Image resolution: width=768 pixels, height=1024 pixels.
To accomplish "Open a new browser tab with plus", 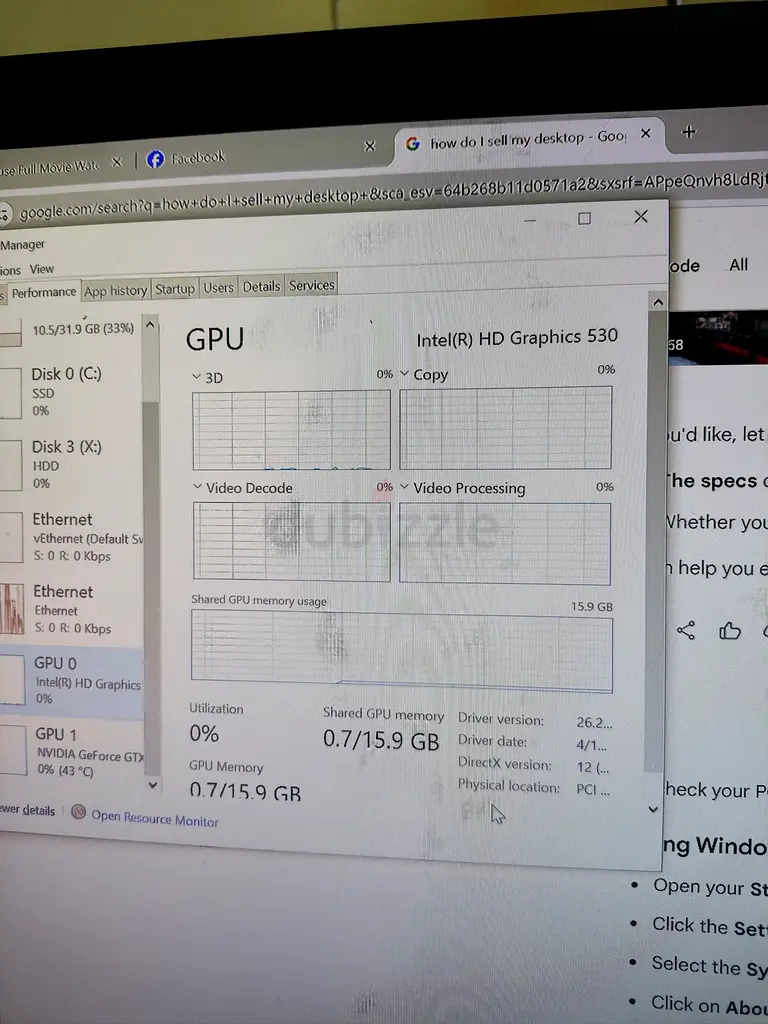I will tap(688, 131).
